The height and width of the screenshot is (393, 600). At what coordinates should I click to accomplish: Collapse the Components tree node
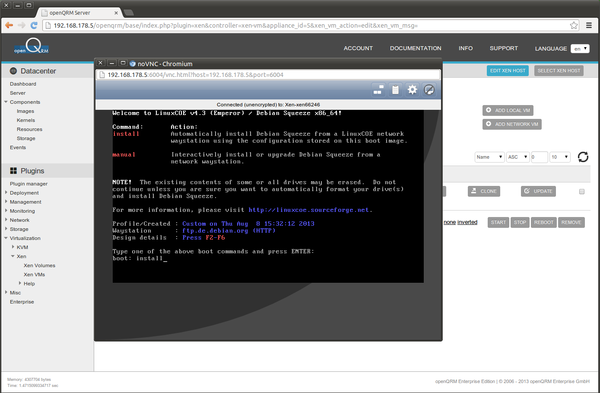pyautogui.click(x=6, y=102)
